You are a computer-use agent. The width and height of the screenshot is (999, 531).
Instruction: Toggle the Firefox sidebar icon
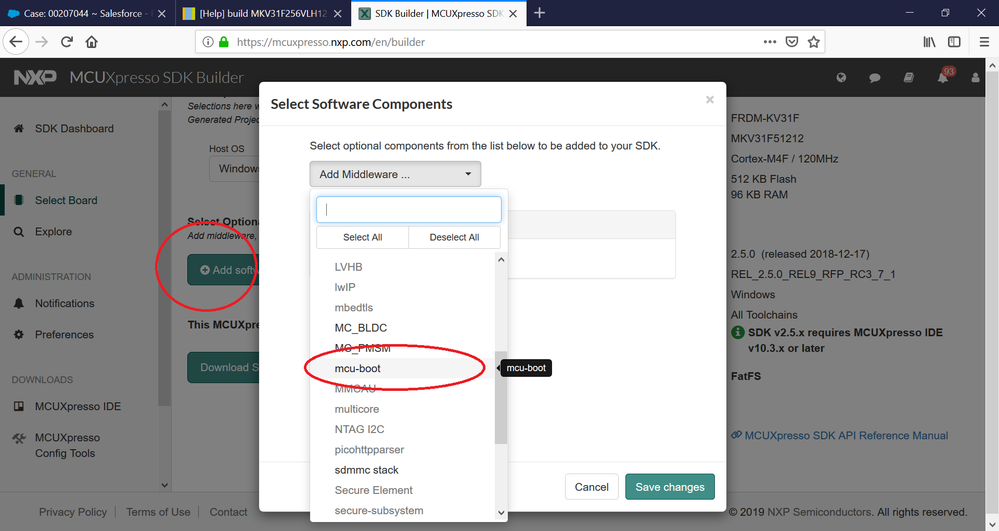[x=954, y=42]
